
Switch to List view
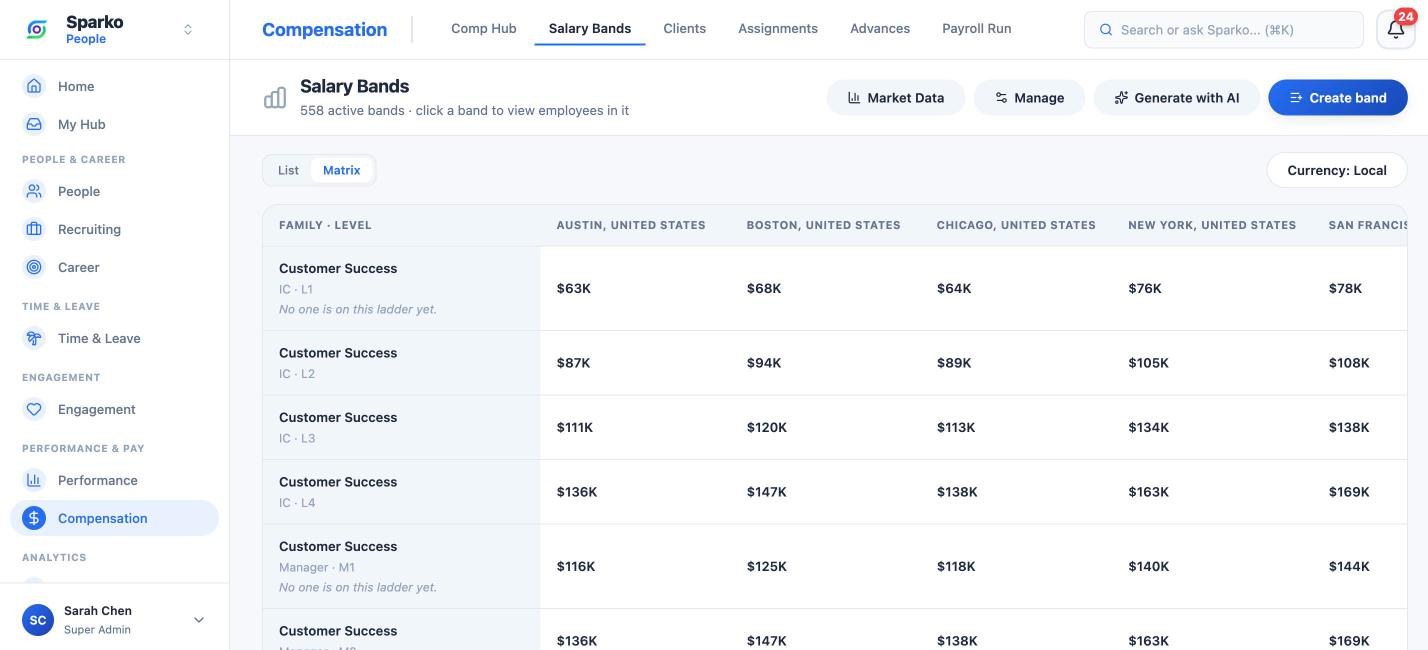click(288, 170)
